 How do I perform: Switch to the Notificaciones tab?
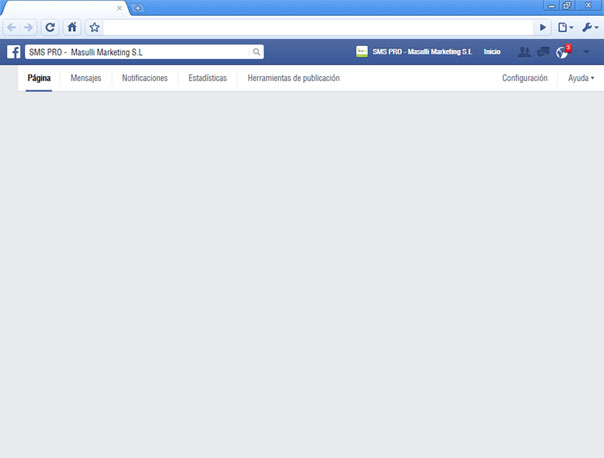tap(145, 78)
